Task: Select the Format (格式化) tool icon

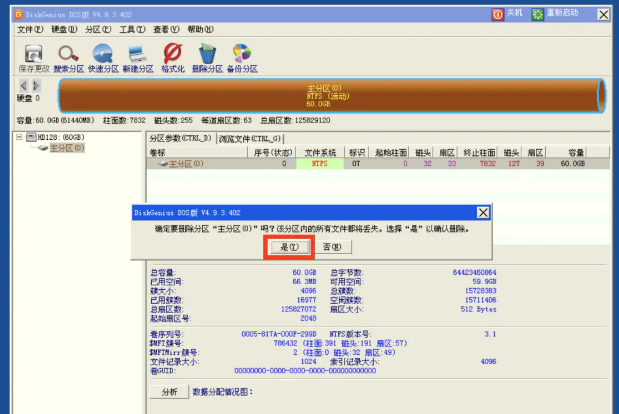Action: pos(173,54)
